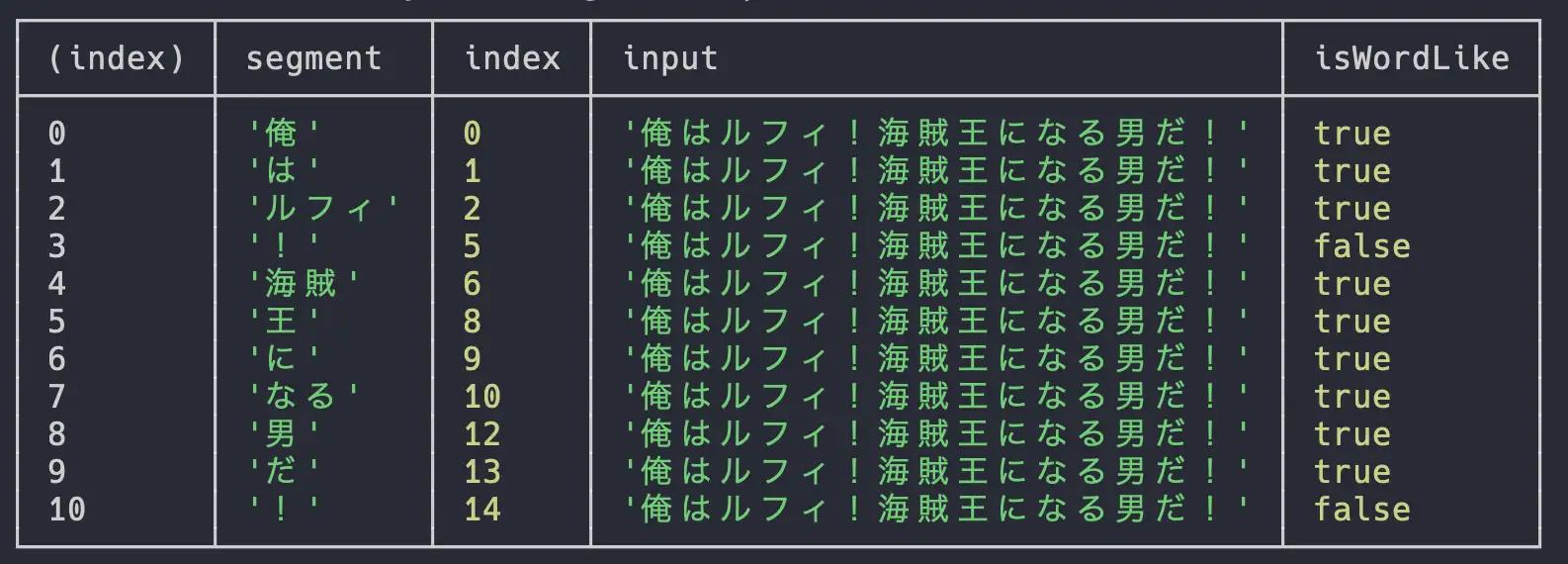Viewport: 1568px width, 564px height.
Task: Click the yellow 'index' column header
Action: coord(511,58)
